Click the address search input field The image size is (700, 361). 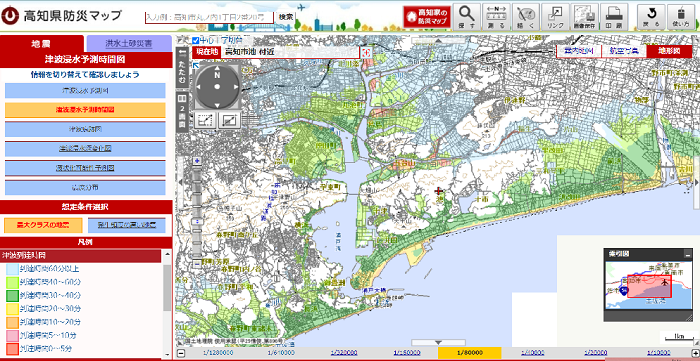click(x=209, y=17)
